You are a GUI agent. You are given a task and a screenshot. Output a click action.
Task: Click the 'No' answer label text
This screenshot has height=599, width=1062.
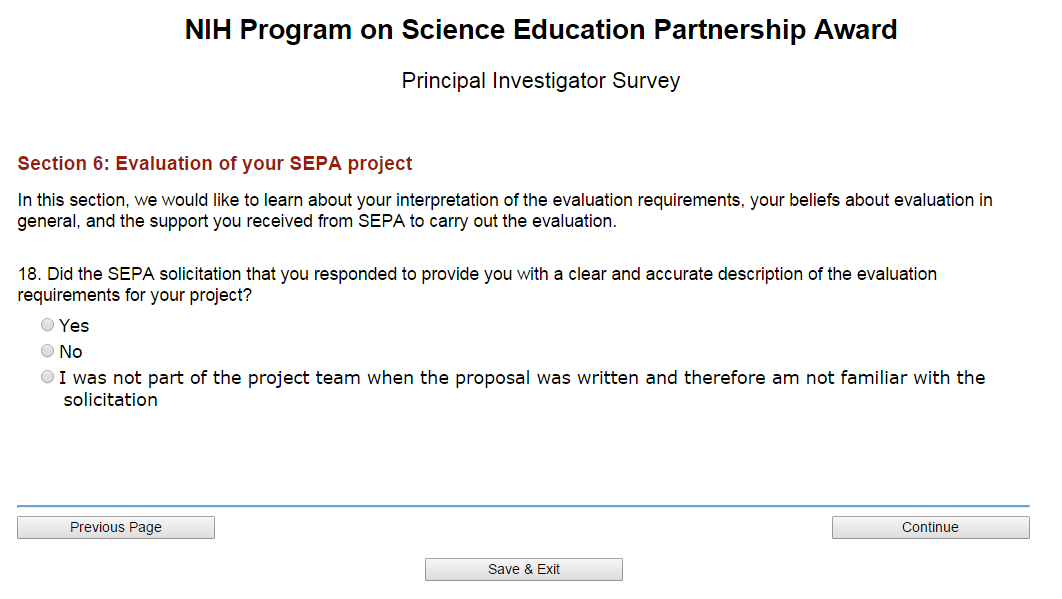click(x=71, y=352)
